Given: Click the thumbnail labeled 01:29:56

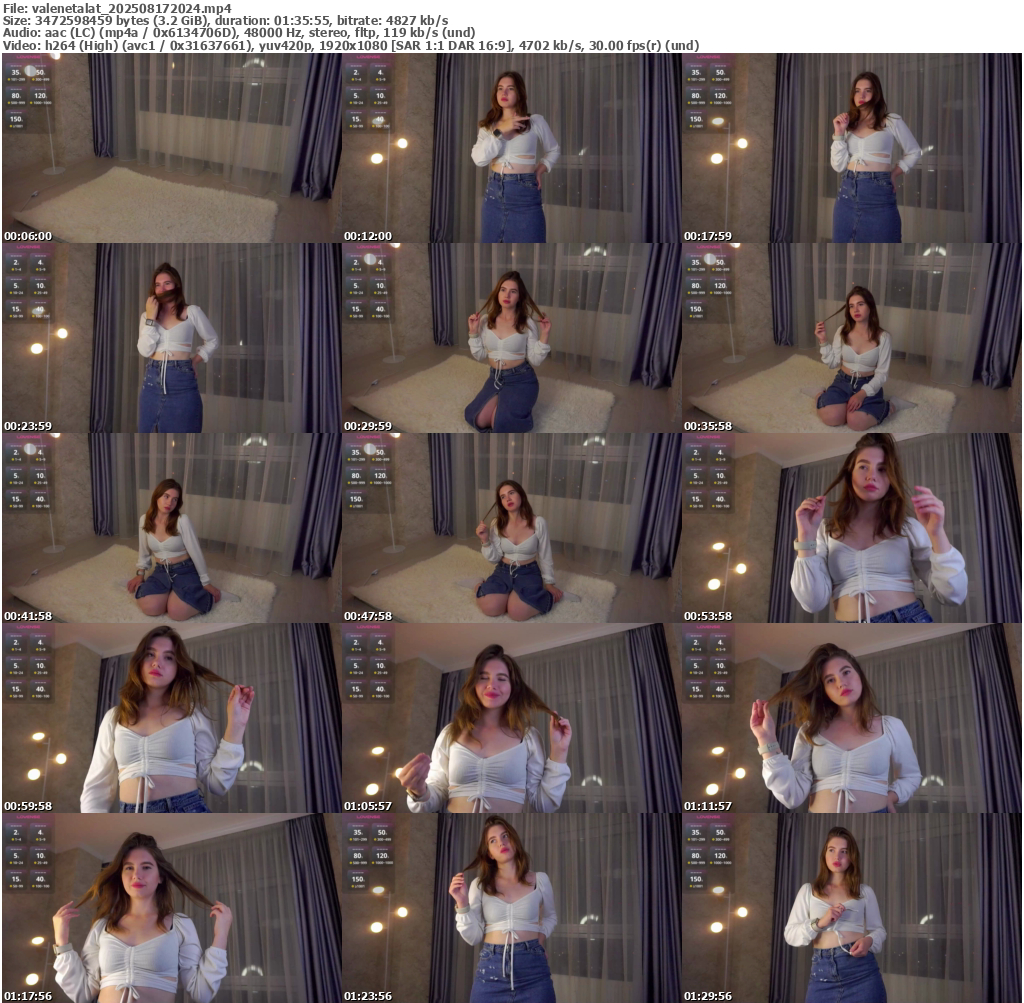Looking at the screenshot, I should coord(852,908).
